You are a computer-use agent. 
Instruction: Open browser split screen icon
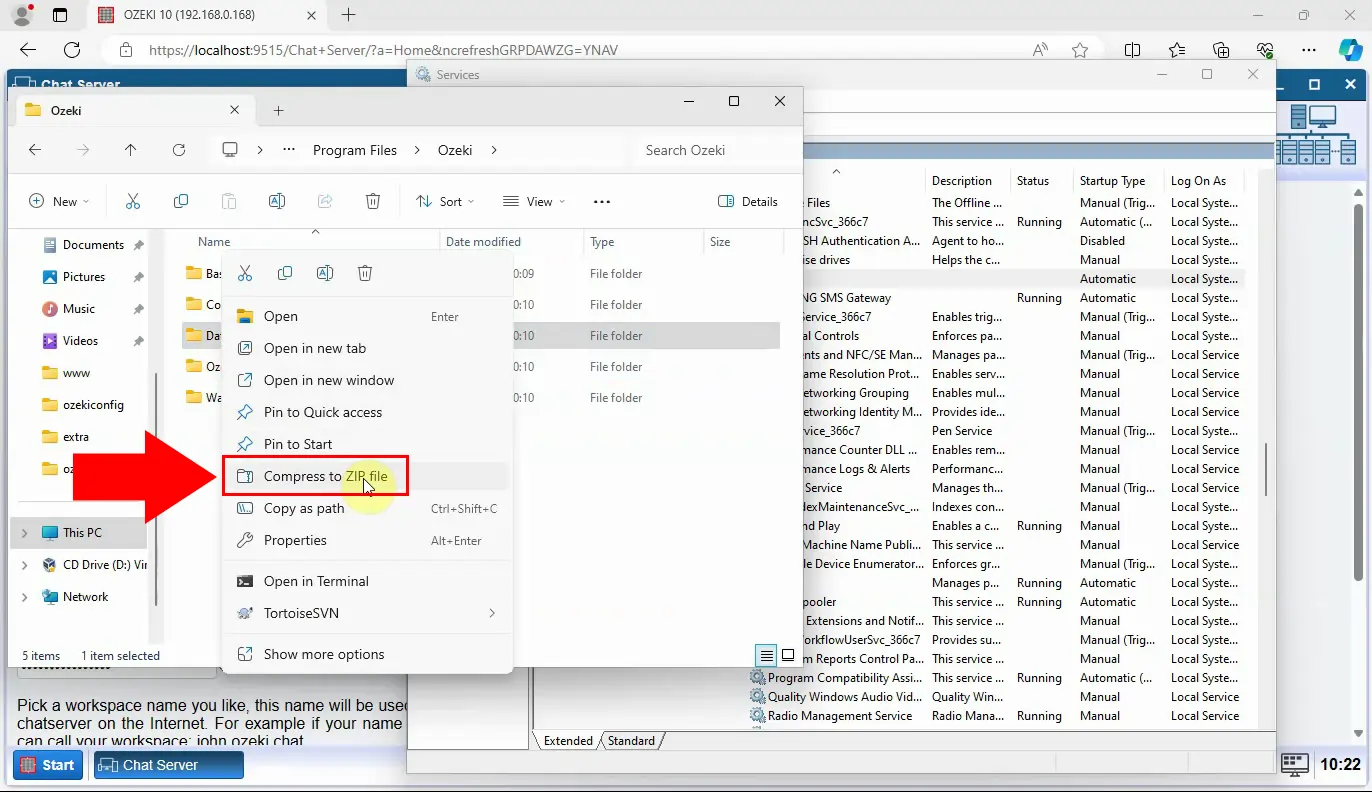point(1133,50)
